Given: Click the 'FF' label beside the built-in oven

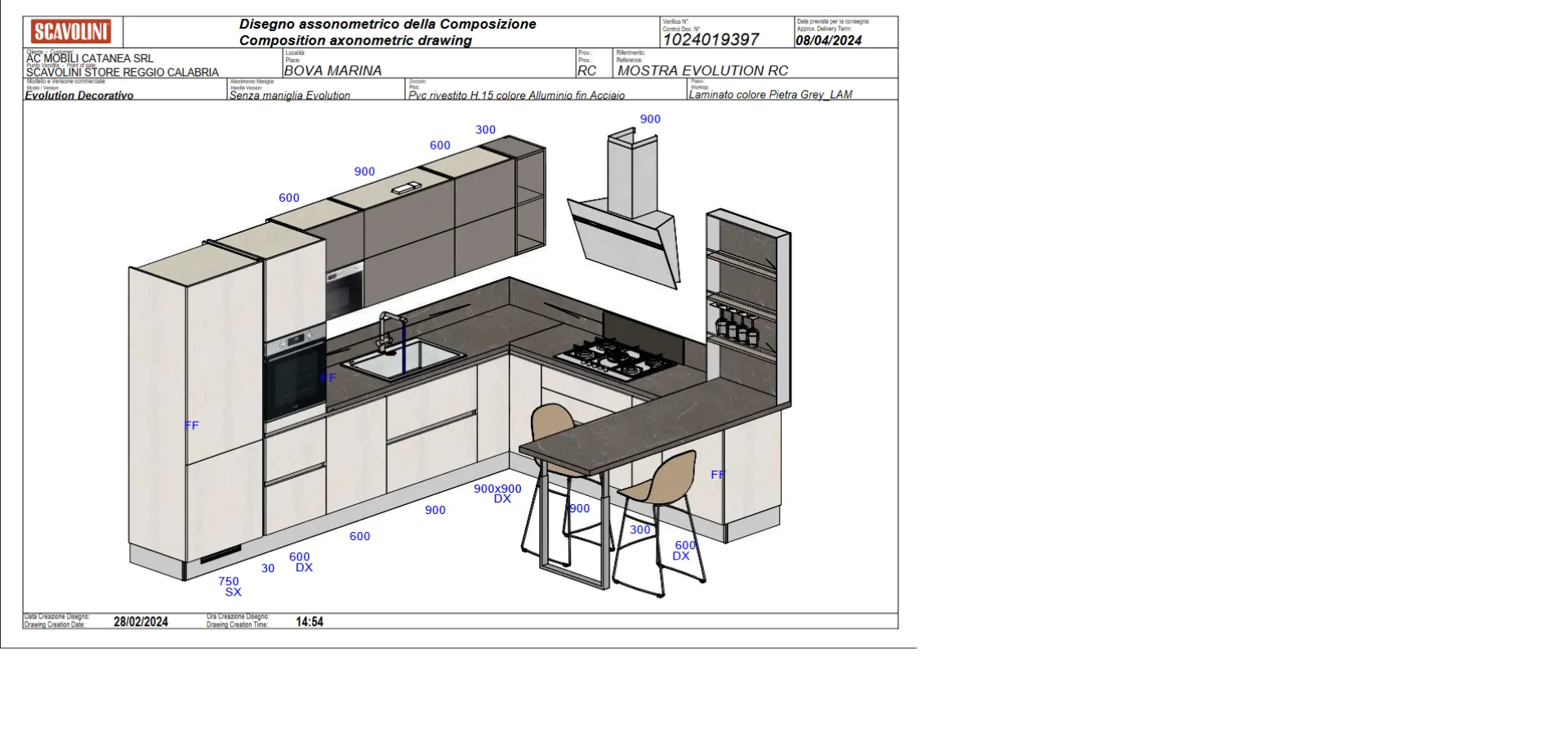Looking at the screenshot, I should pyautogui.click(x=327, y=377).
